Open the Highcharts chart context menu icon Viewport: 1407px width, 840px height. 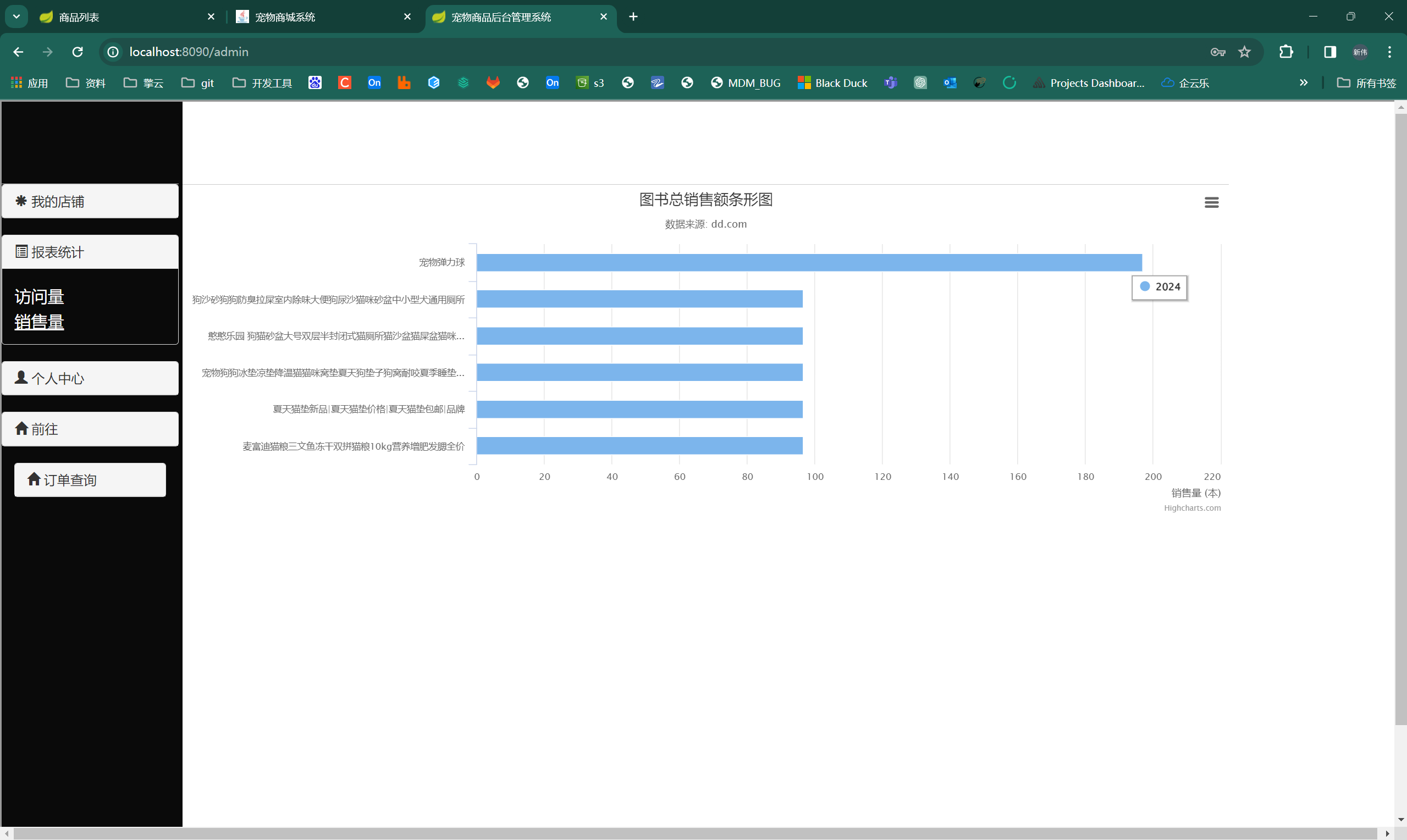coord(1211,203)
